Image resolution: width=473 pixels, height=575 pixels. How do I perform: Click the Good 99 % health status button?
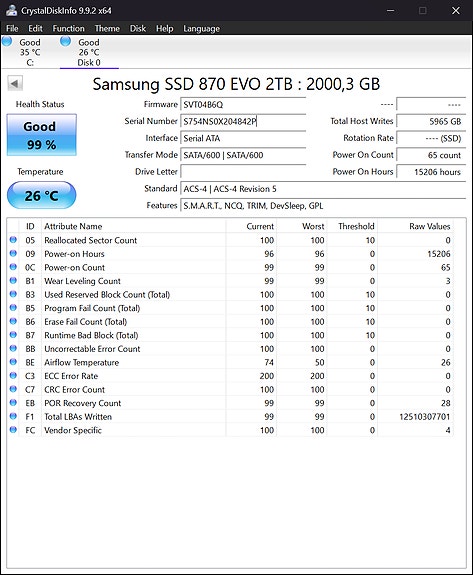click(x=41, y=135)
